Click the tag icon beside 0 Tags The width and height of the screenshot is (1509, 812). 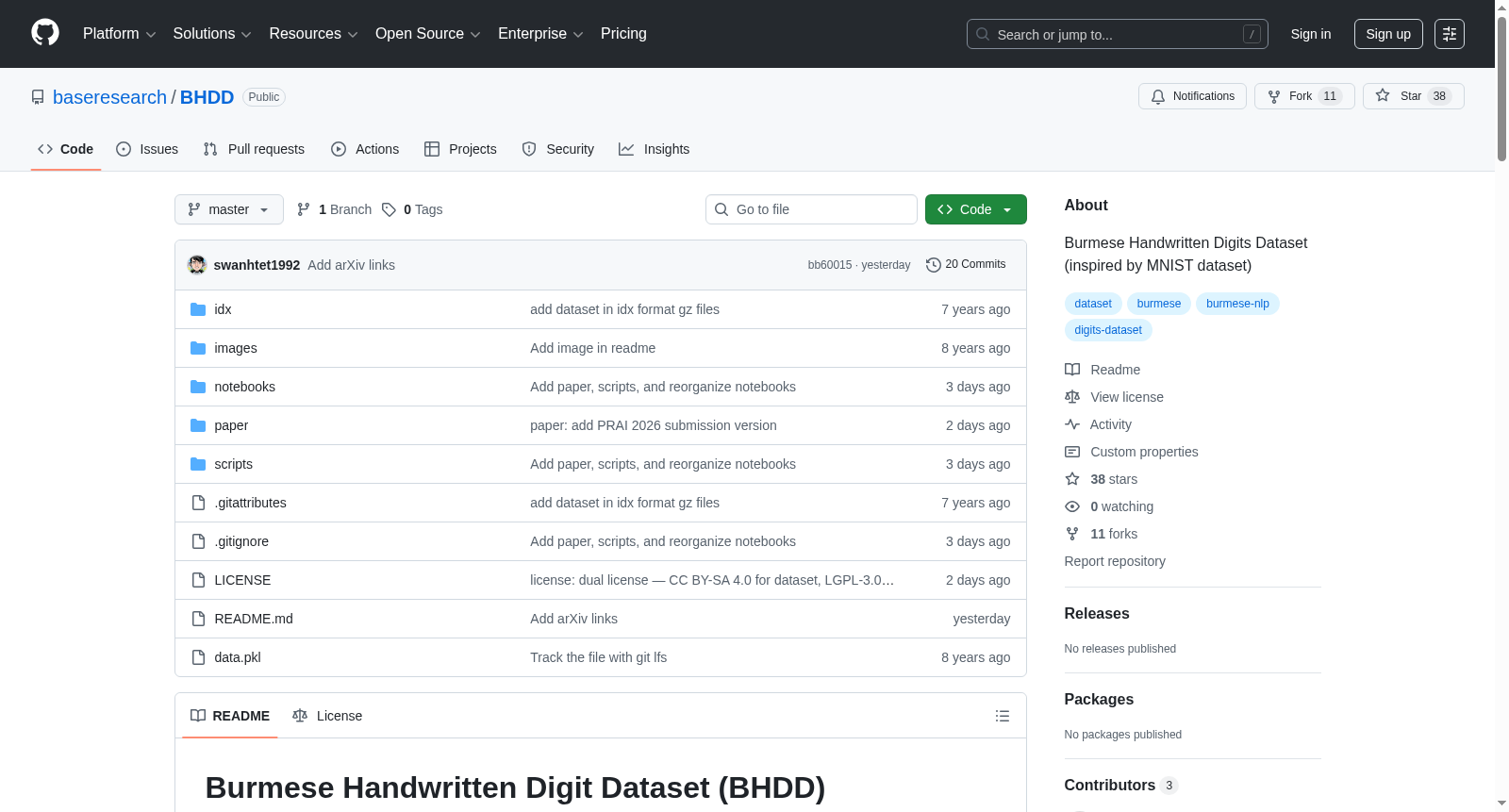[389, 209]
